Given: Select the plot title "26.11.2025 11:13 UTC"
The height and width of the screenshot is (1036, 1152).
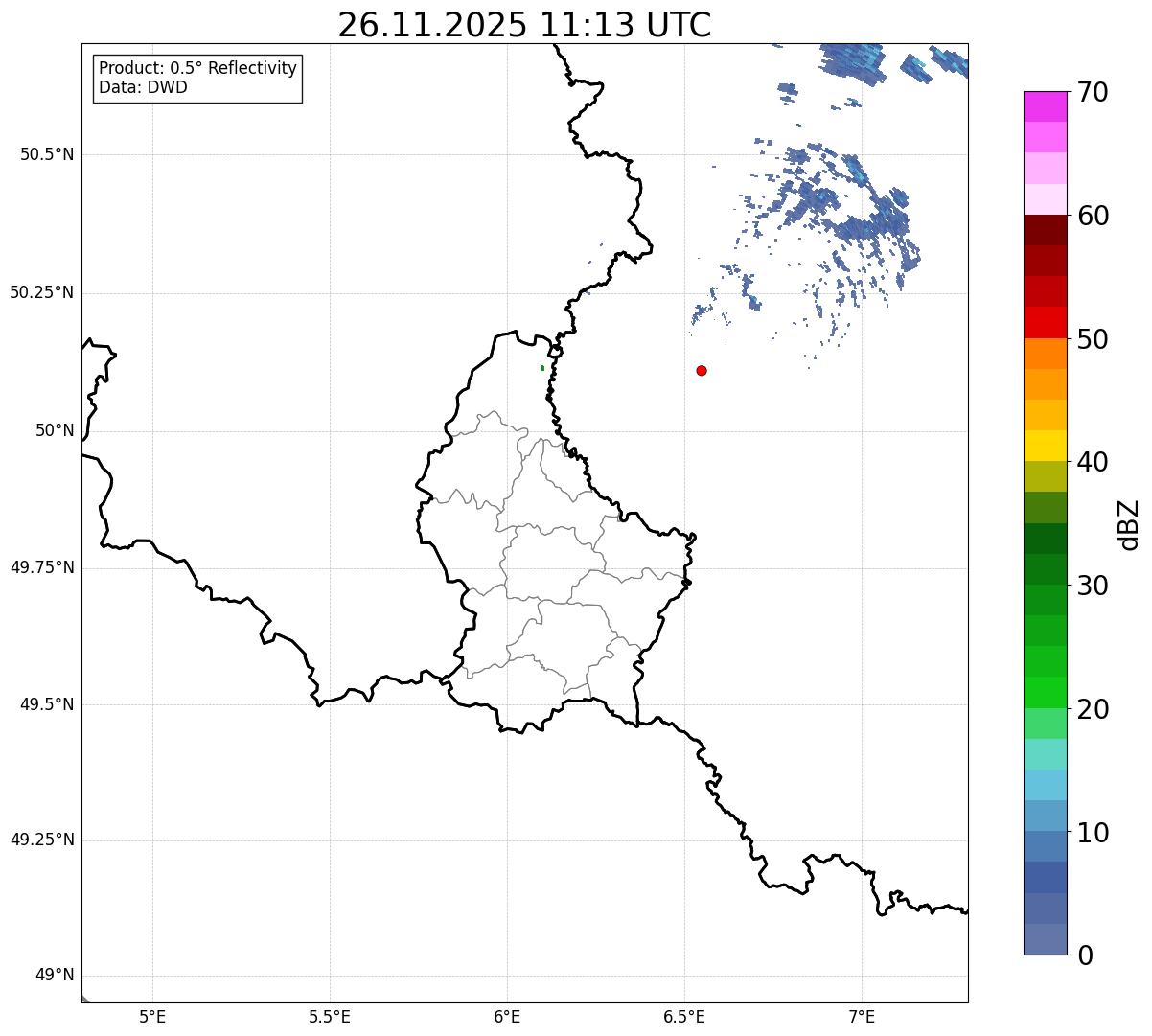Looking at the screenshot, I should (524, 25).
